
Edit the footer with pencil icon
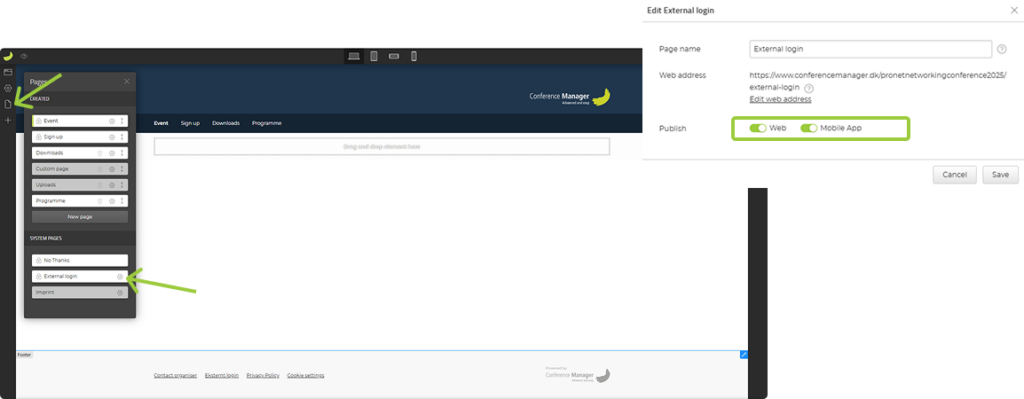coord(744,355)
